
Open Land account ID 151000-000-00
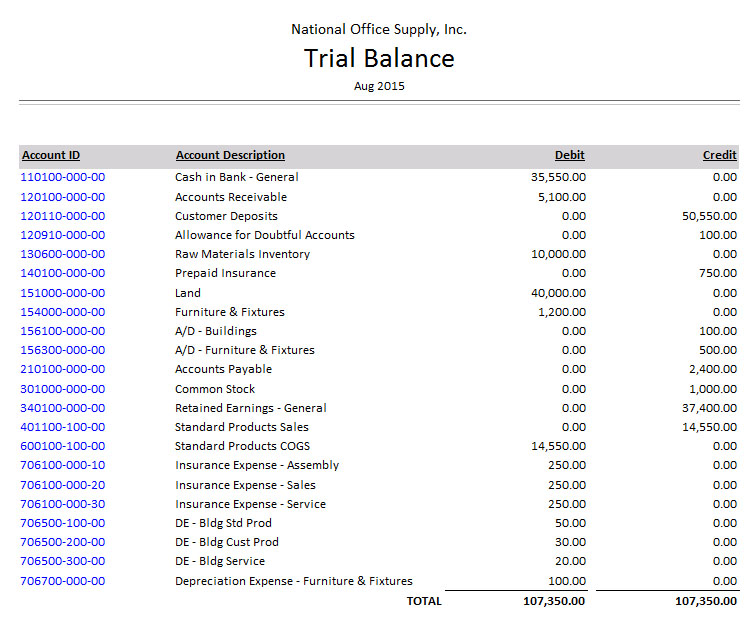pyautogui.click(x=62, y=293)
